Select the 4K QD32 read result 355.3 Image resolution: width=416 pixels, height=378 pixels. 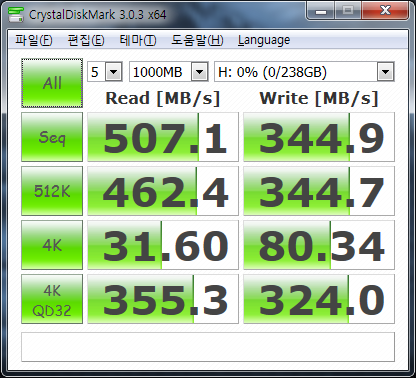point(163,299)
